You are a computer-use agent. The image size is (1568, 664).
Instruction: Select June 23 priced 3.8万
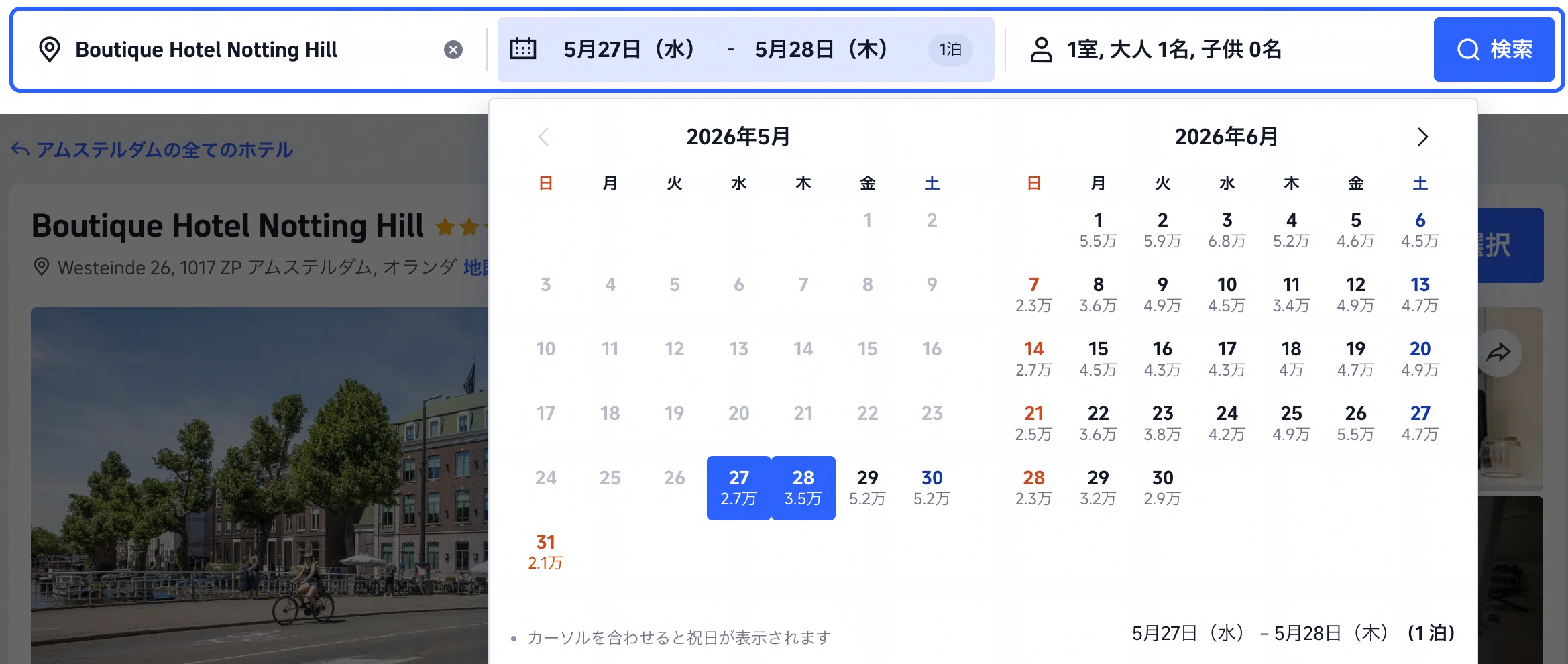click(x=1163, y=423)
